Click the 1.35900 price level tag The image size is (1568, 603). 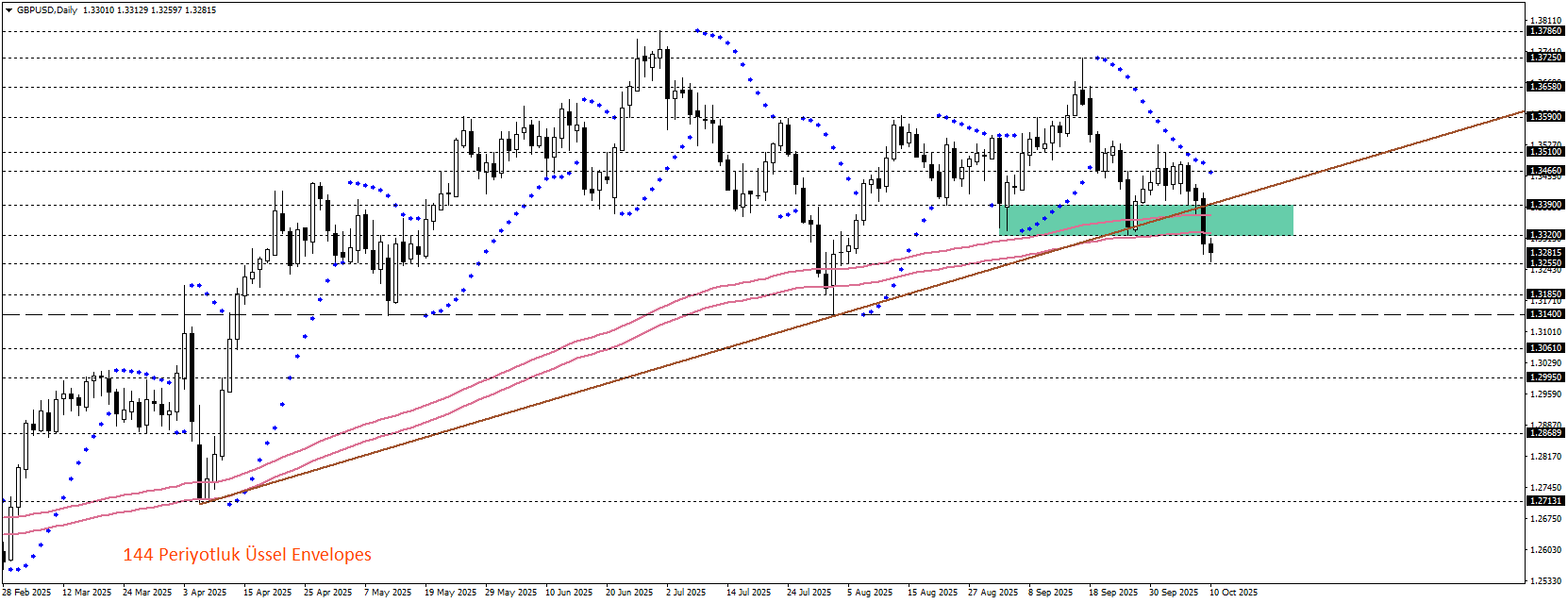(x=1545, y=117)
